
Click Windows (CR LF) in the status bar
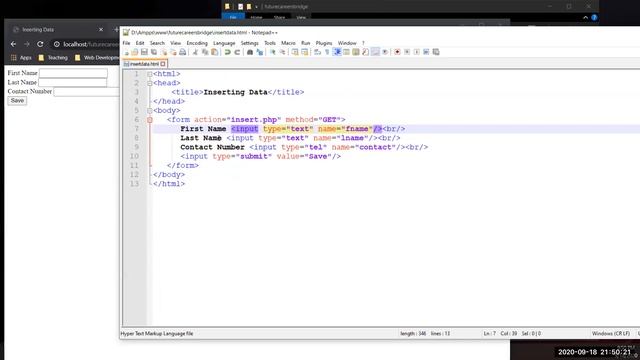pyautogui.click(x=611, y=333)
